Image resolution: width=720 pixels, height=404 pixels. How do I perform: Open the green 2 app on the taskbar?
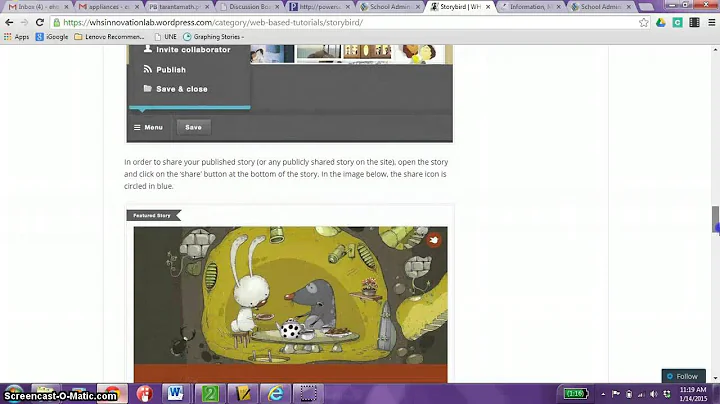pyautogui.click(x=210, y=393)
